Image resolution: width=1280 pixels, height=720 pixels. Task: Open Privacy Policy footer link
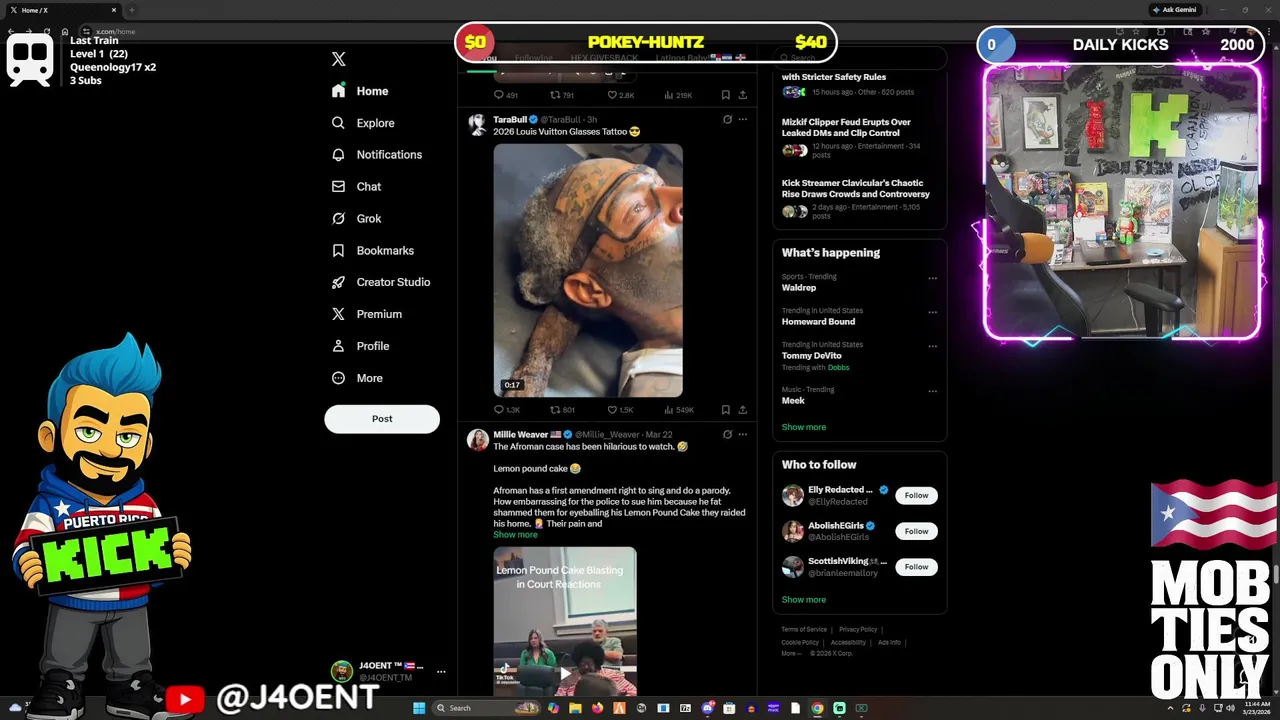coord(858,630)
